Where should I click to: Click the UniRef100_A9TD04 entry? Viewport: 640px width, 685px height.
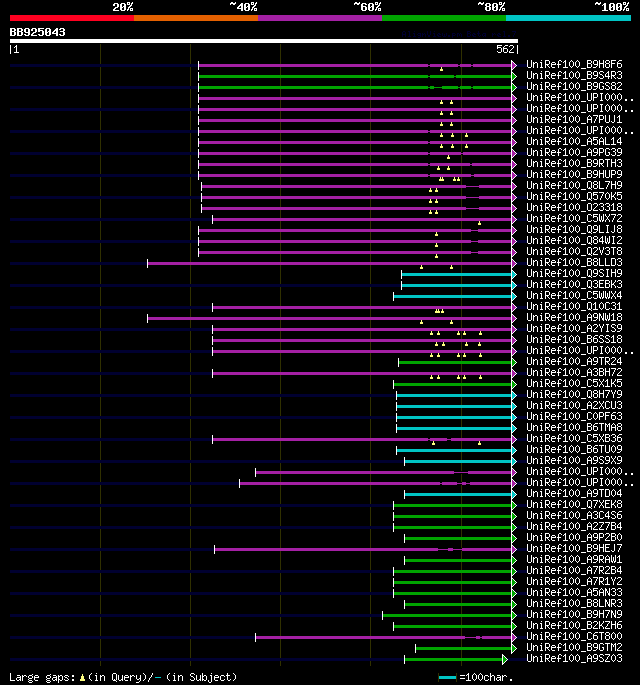[x=574, y=493]
